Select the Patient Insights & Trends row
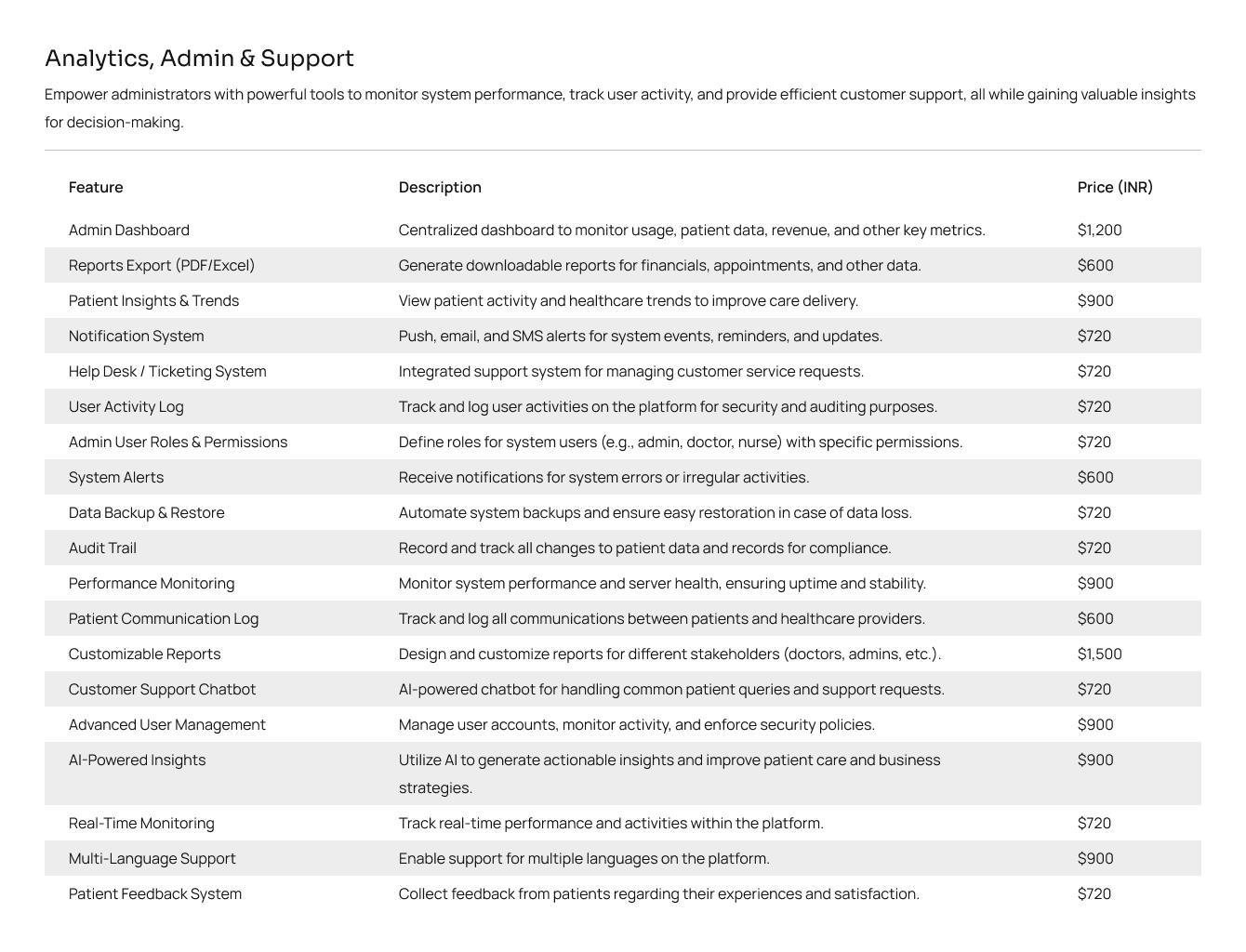 [623, 300]
